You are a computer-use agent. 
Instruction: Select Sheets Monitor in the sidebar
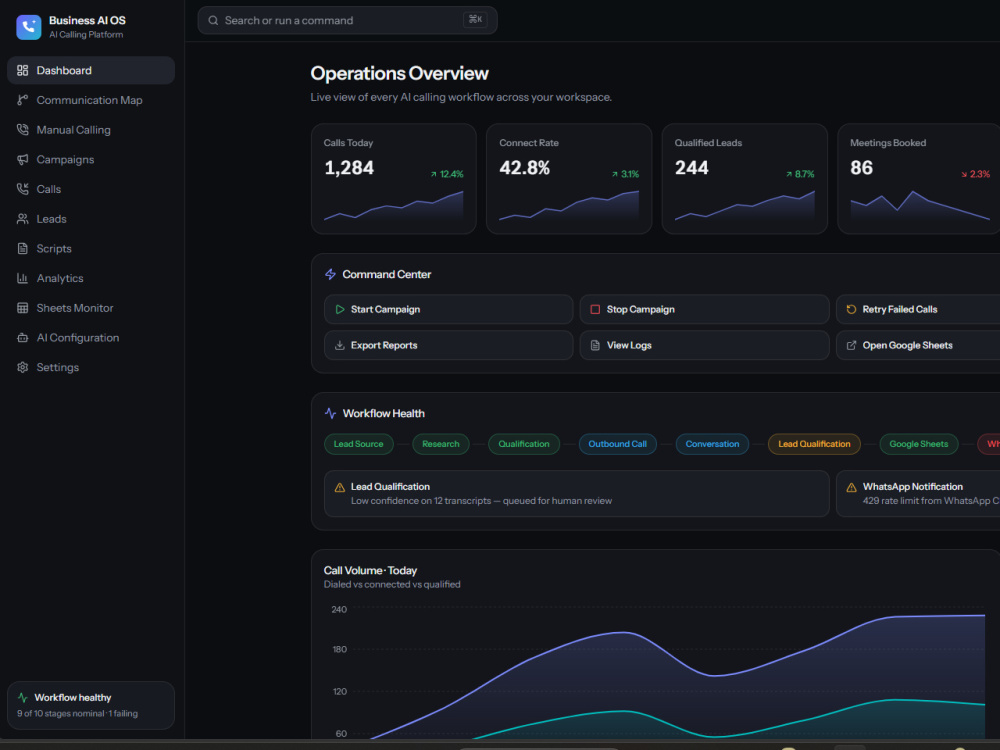click(91, 308)
